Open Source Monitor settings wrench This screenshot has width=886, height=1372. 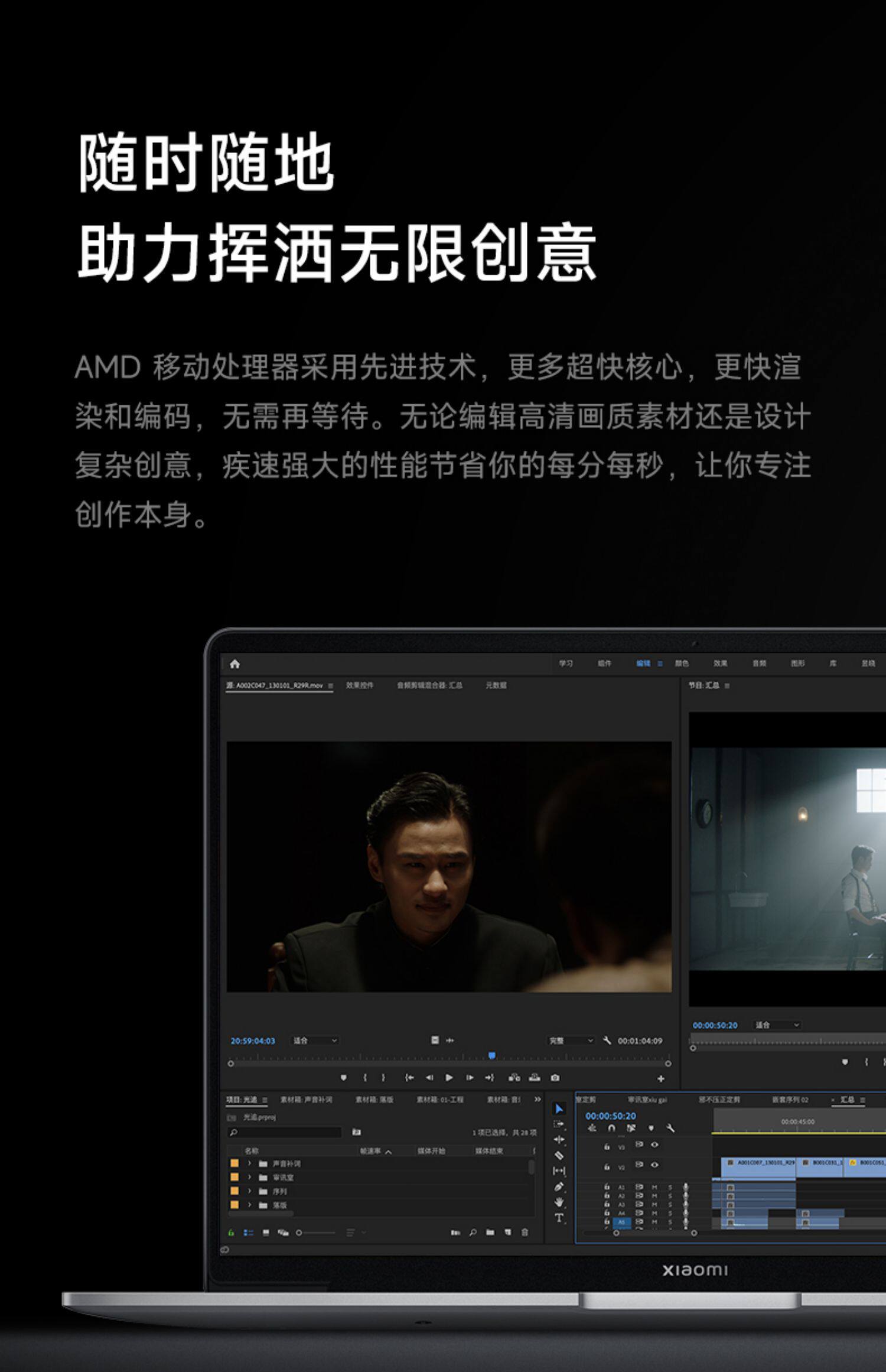click(x=607, y=1040)
